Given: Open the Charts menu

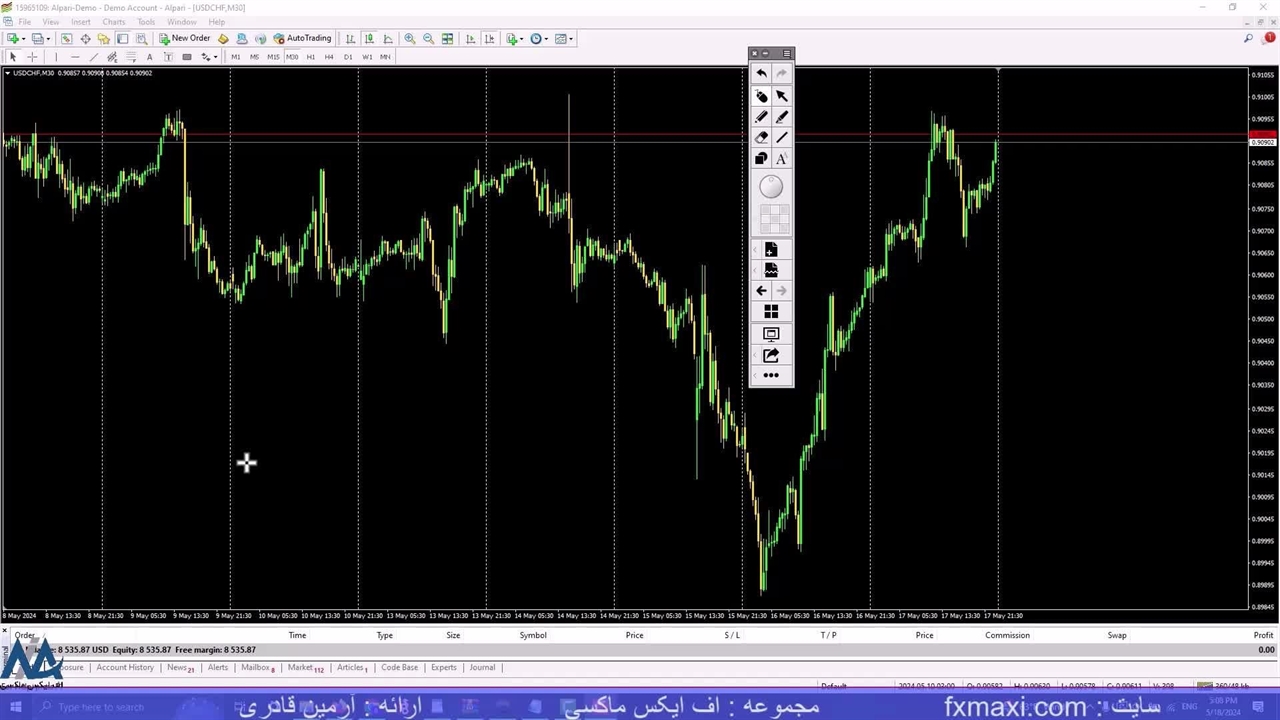Looking at the screenshot, I should pos(113,22).
